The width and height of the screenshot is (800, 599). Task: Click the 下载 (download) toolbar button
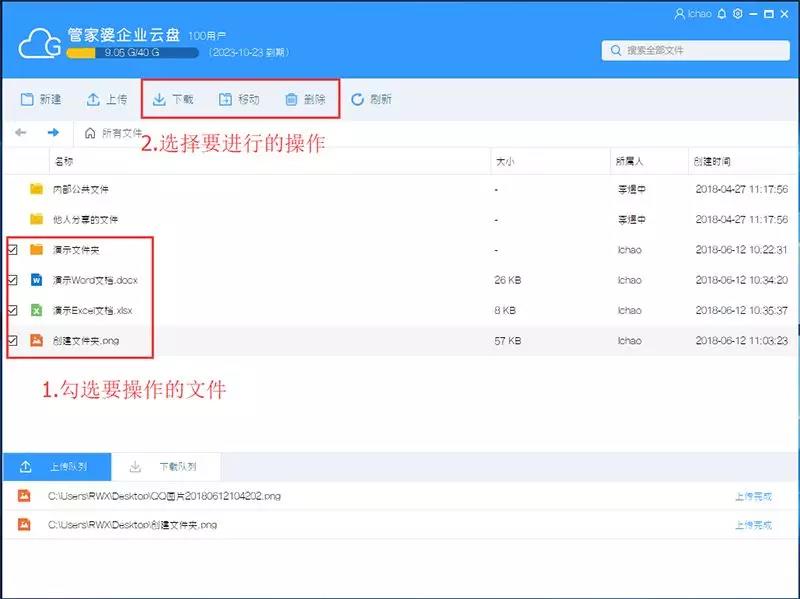tap(173, 99)
